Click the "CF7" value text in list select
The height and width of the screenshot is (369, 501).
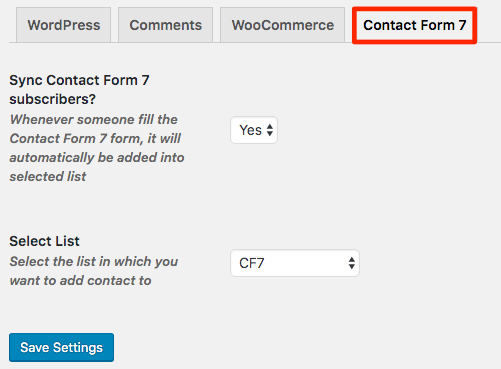[x=252, y=263]
